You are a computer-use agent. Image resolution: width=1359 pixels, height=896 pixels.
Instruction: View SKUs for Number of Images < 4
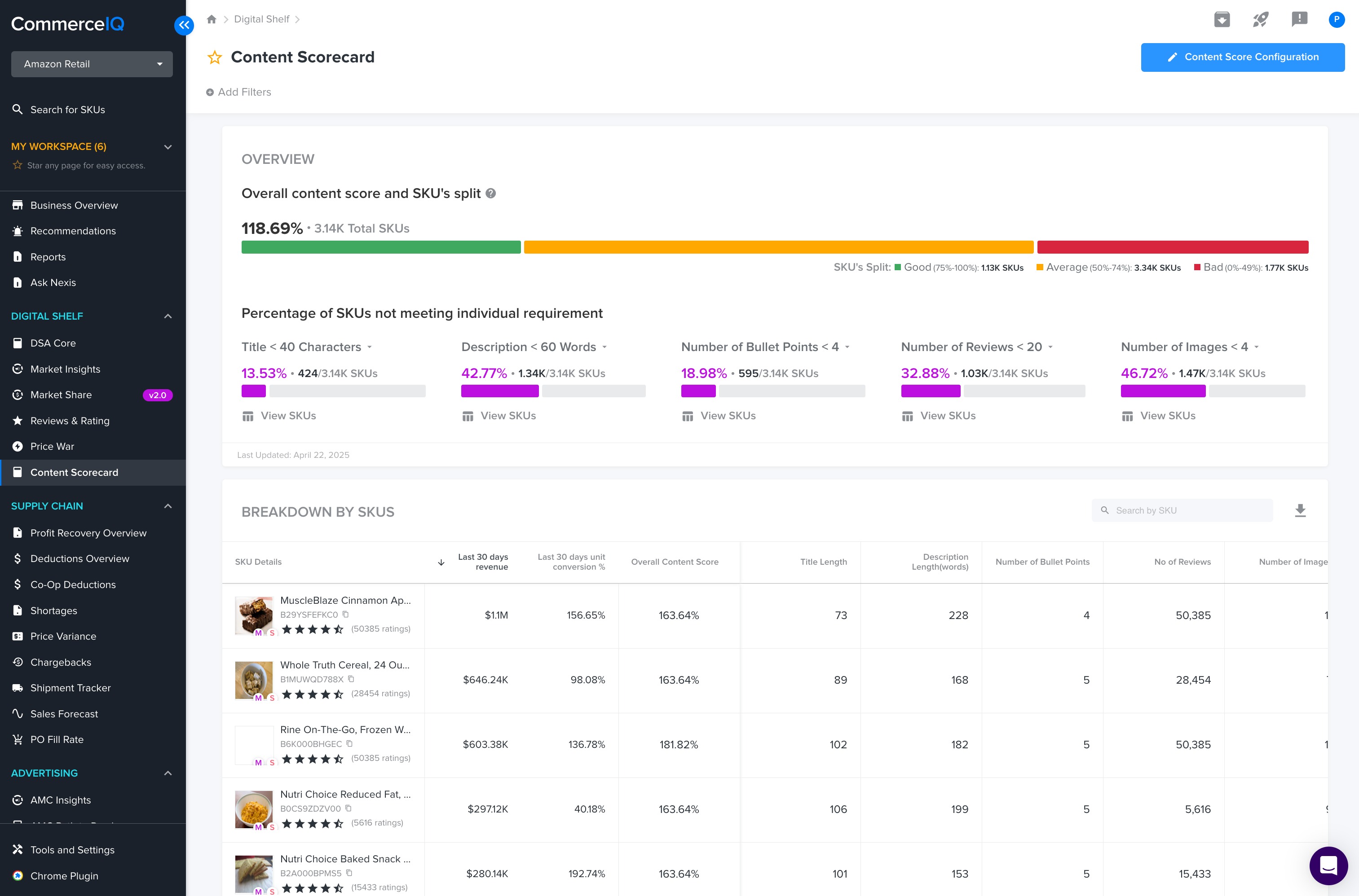(1159, 415)
